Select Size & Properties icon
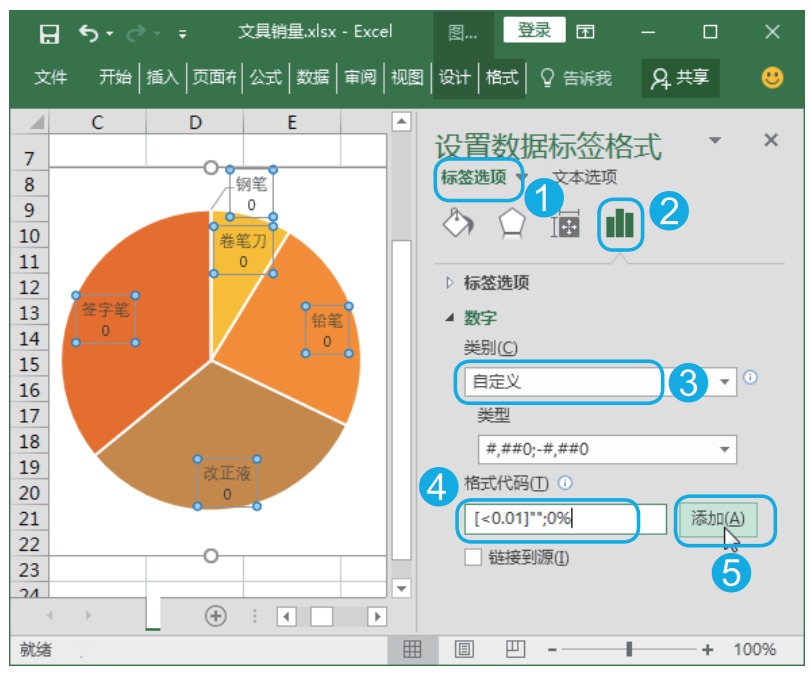Screen dimensions: 811x675 tap(565, 224)
